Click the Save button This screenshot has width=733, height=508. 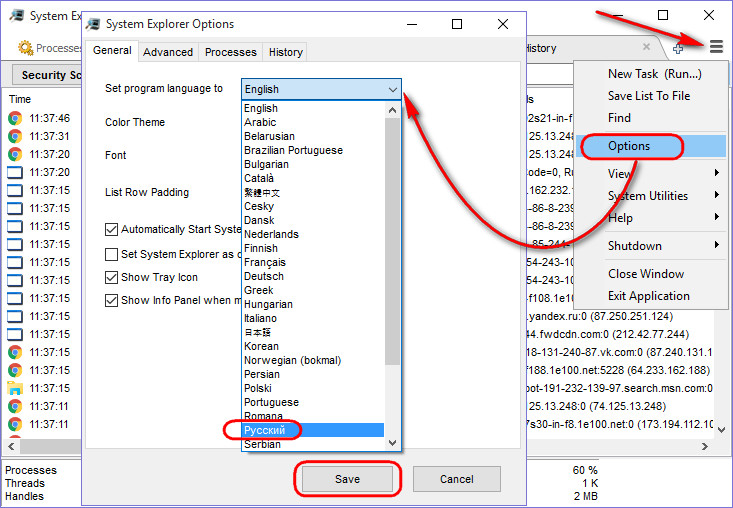tap(347, 479)
